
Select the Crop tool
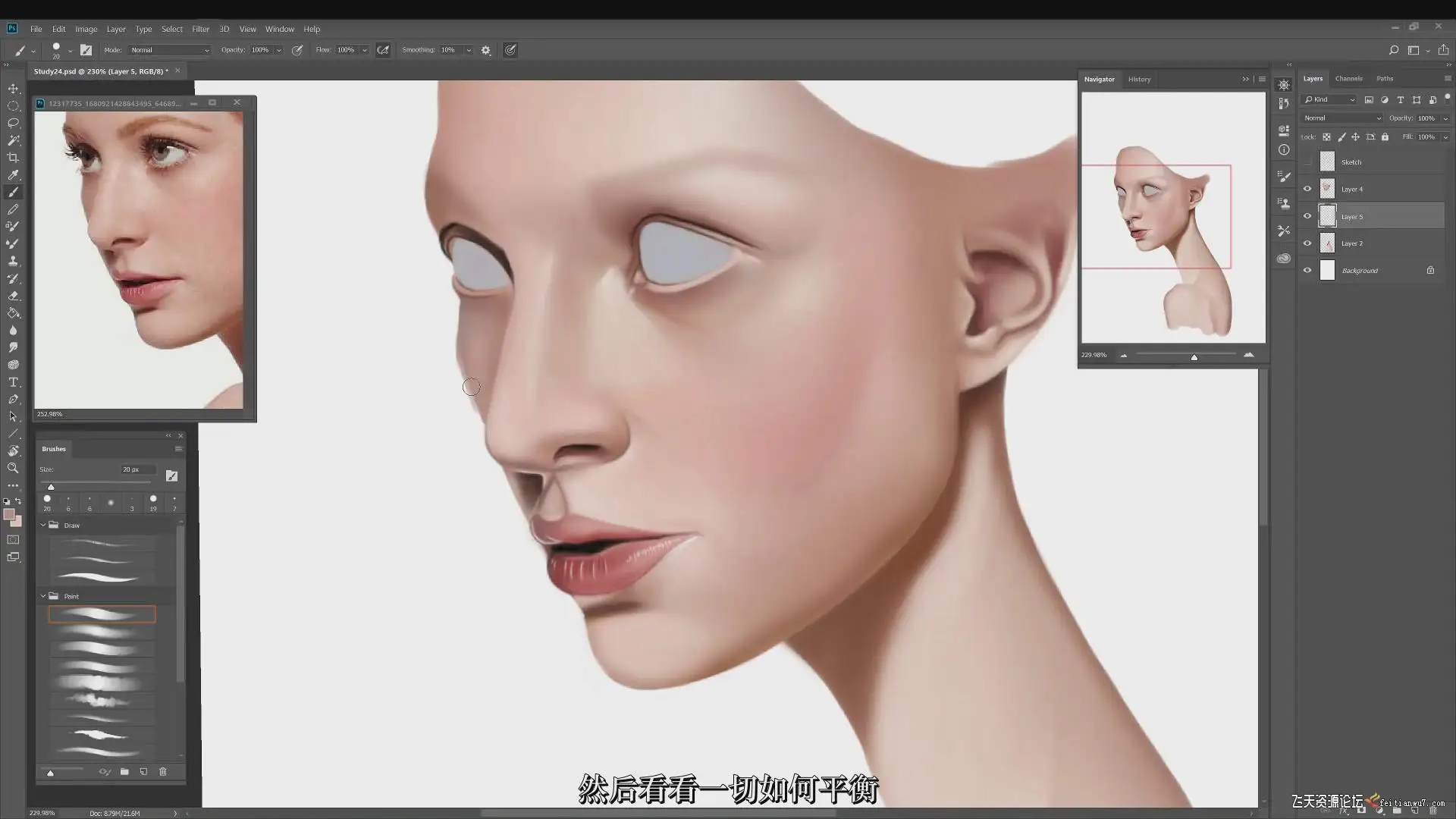click(x=13, y=158)
